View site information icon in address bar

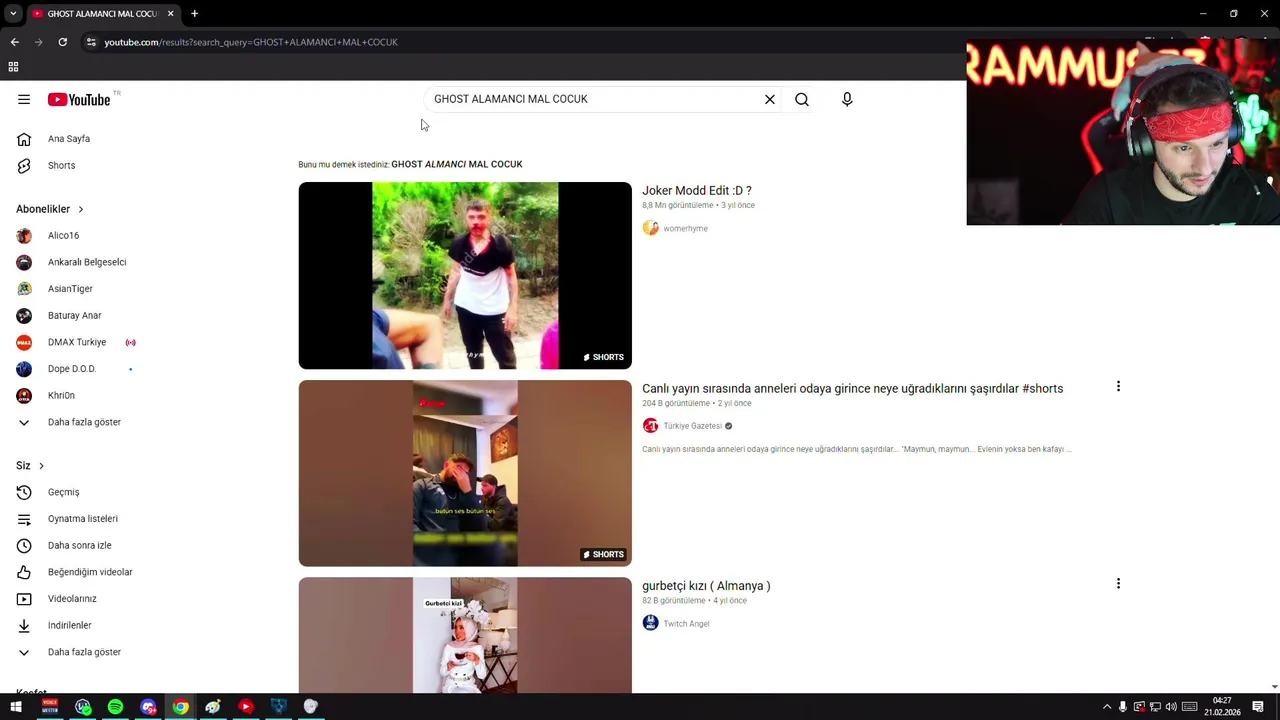click(x=91, y=42)
